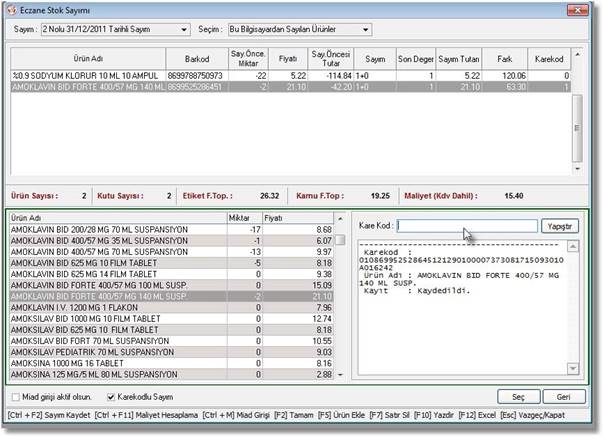Click the Geri button

point(566,396)
